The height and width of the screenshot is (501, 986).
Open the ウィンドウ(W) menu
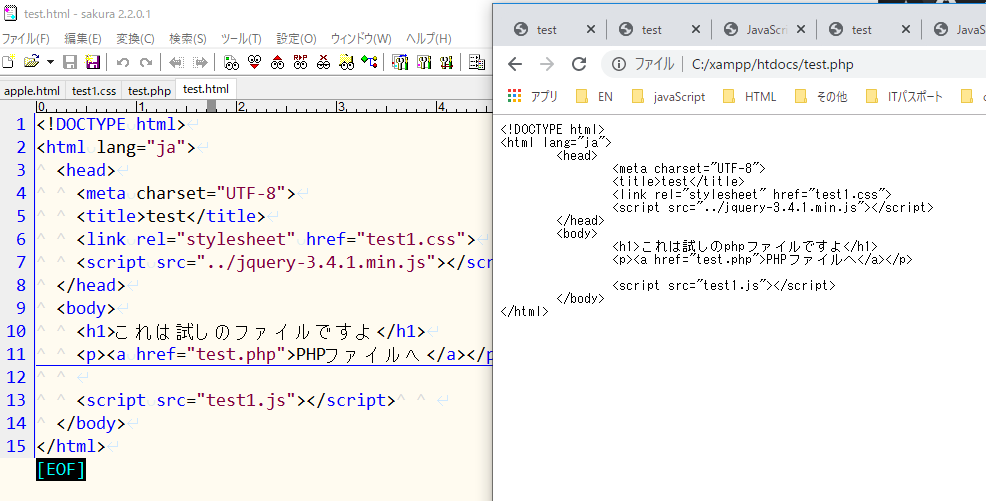pos(361,39)
